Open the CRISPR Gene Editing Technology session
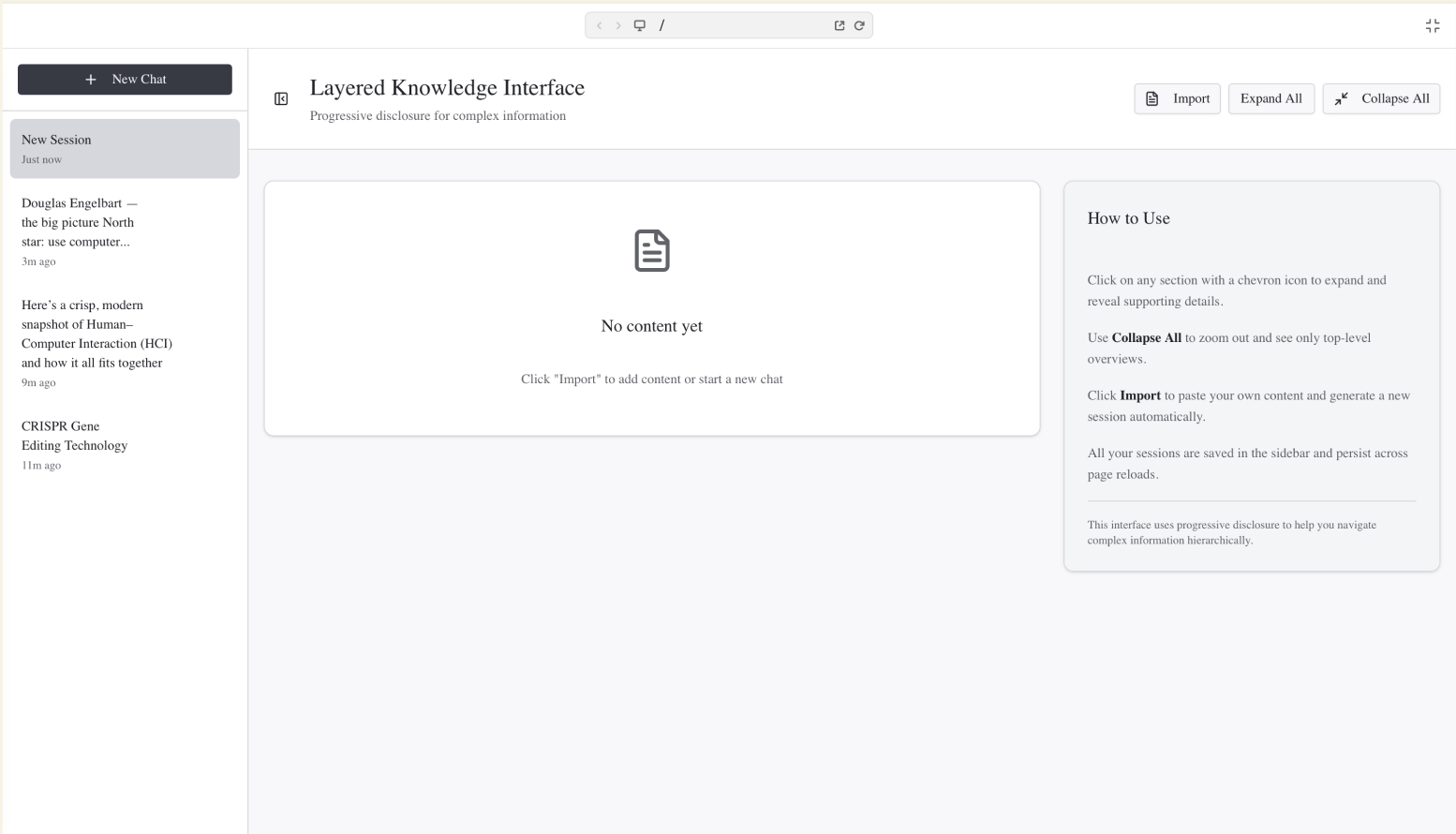Image resolution: width=1456 pixels, height=834 pixels. click(125, 445)
